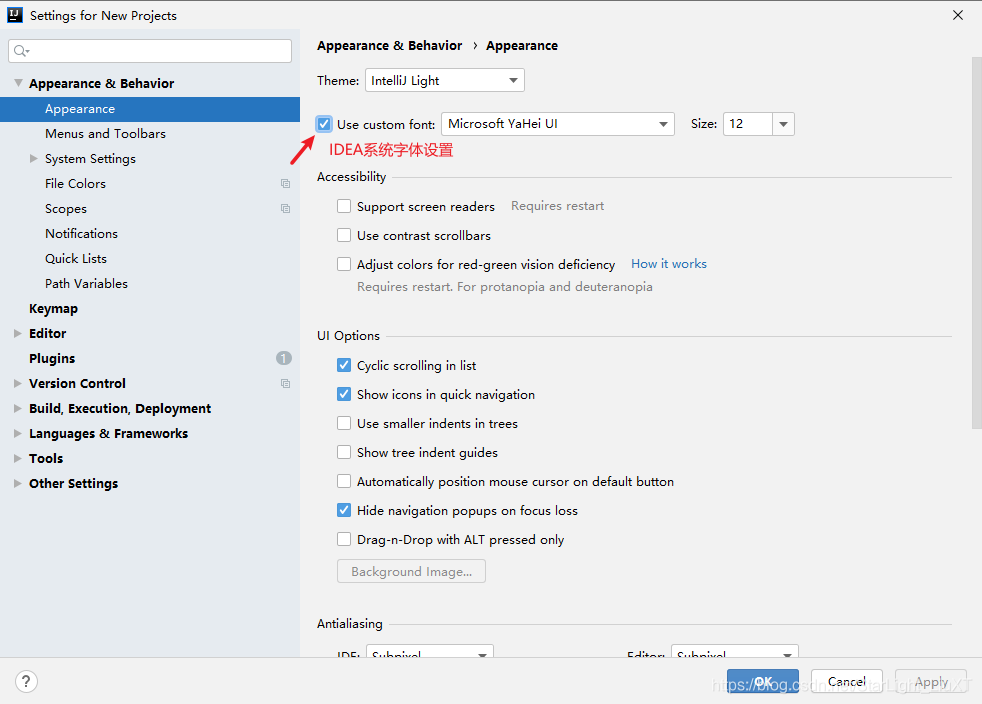Enable Show tree indent guides
The image size is (982, 704).
tap(344, 452)
